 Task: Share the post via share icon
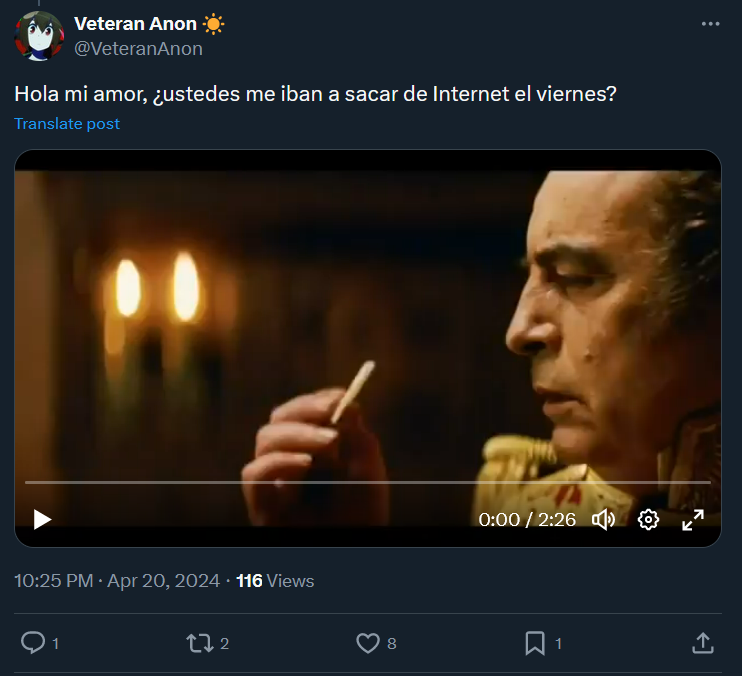tap(702, 643)
